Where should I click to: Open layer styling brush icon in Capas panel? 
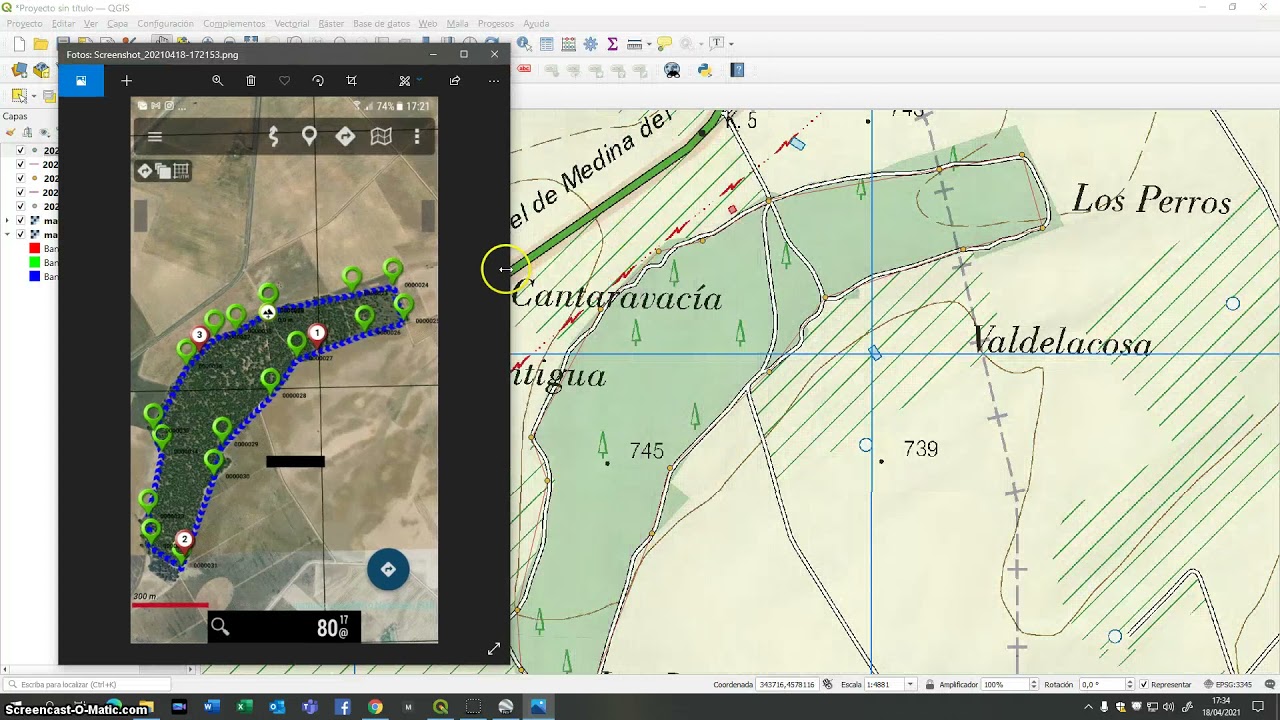click(10, 132)
